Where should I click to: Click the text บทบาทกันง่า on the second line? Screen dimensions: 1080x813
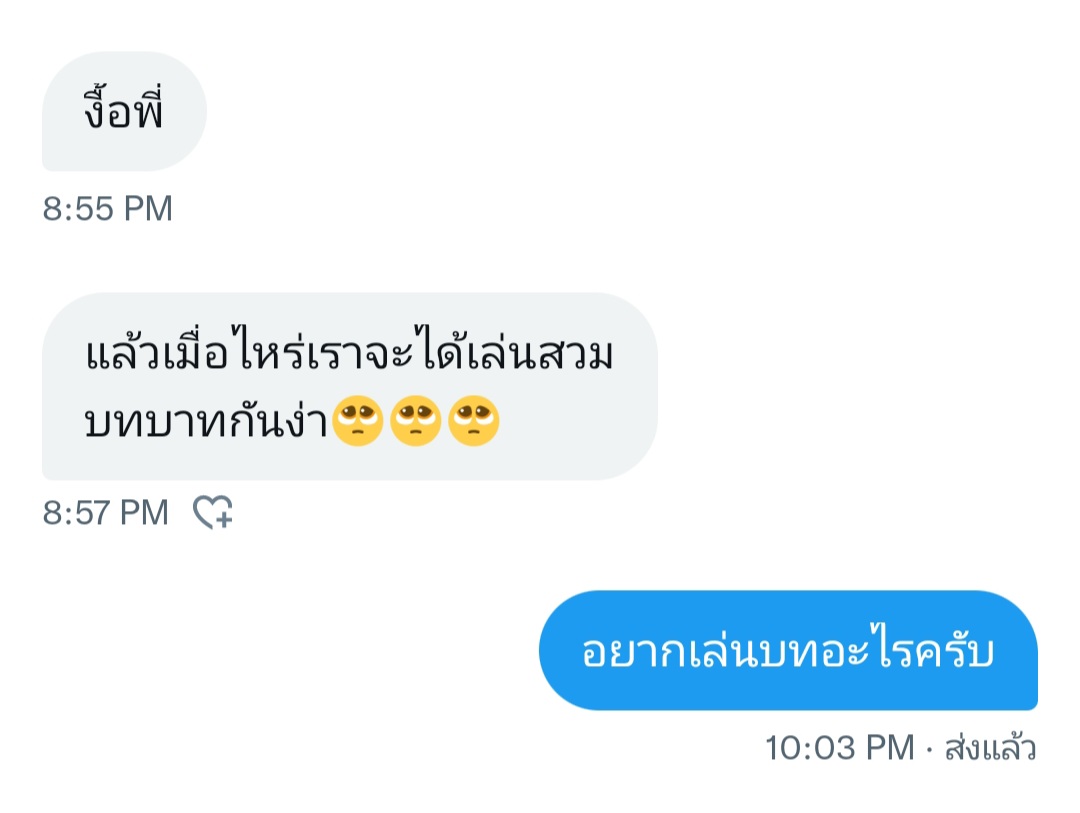click(x=205, y=420)
